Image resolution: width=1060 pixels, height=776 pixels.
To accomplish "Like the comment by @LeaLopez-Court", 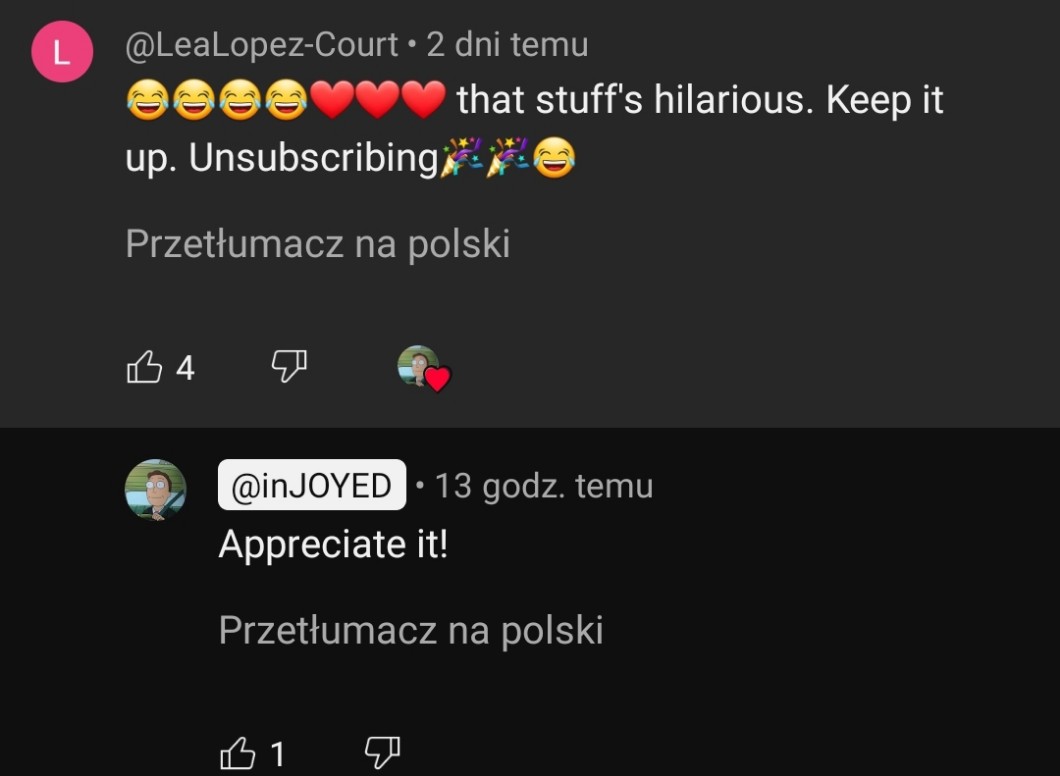I will click(x=144, y=368).
